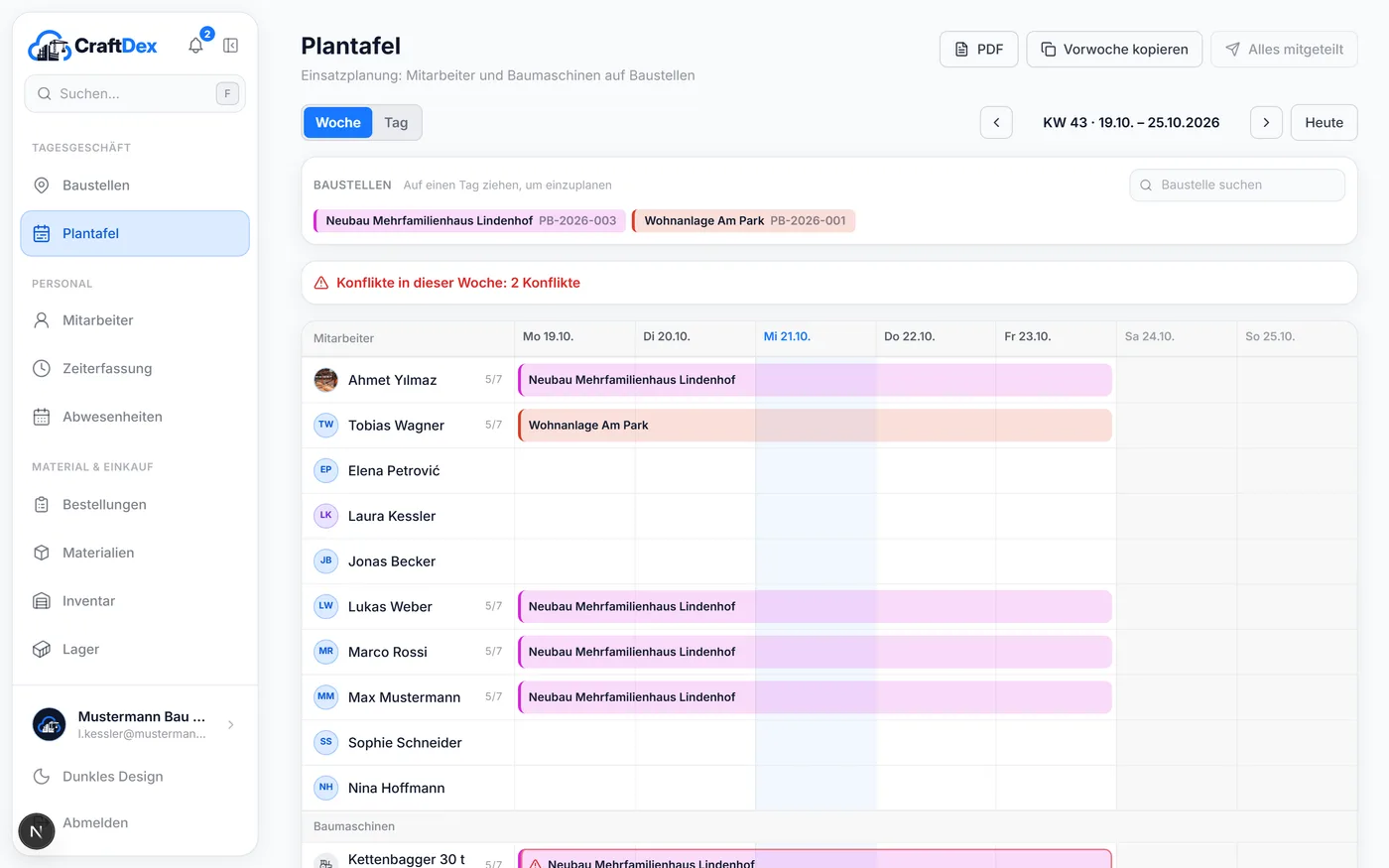
Task: Switch to the Tag view
Action: coord(396,123)
